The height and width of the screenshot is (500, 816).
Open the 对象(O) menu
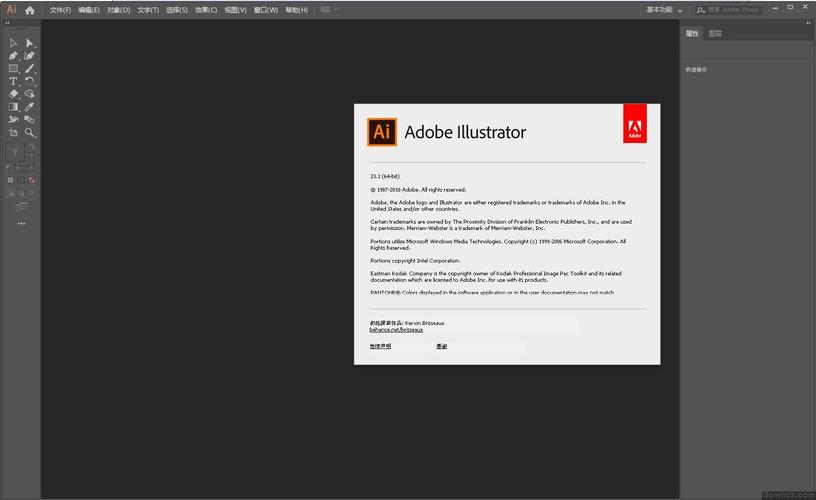point(119,10)
